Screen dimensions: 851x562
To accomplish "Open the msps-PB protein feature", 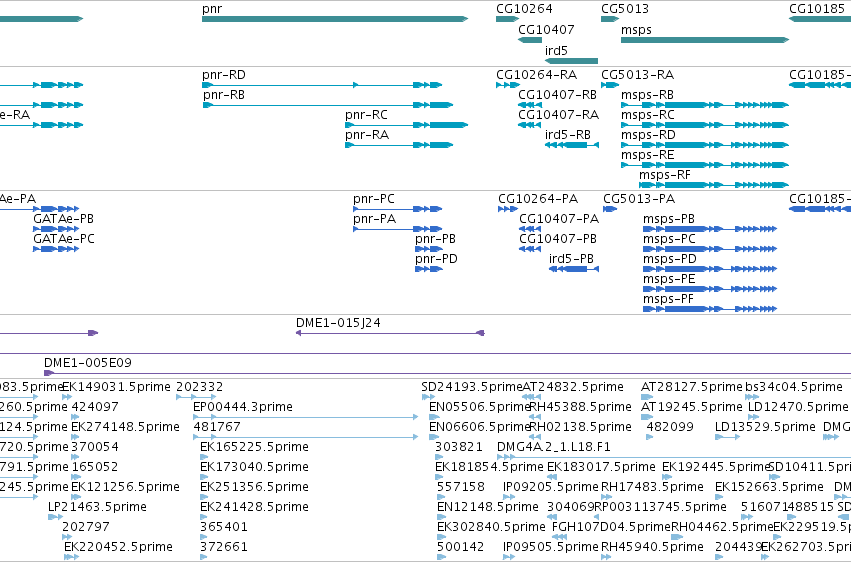I will click(710, 229).
